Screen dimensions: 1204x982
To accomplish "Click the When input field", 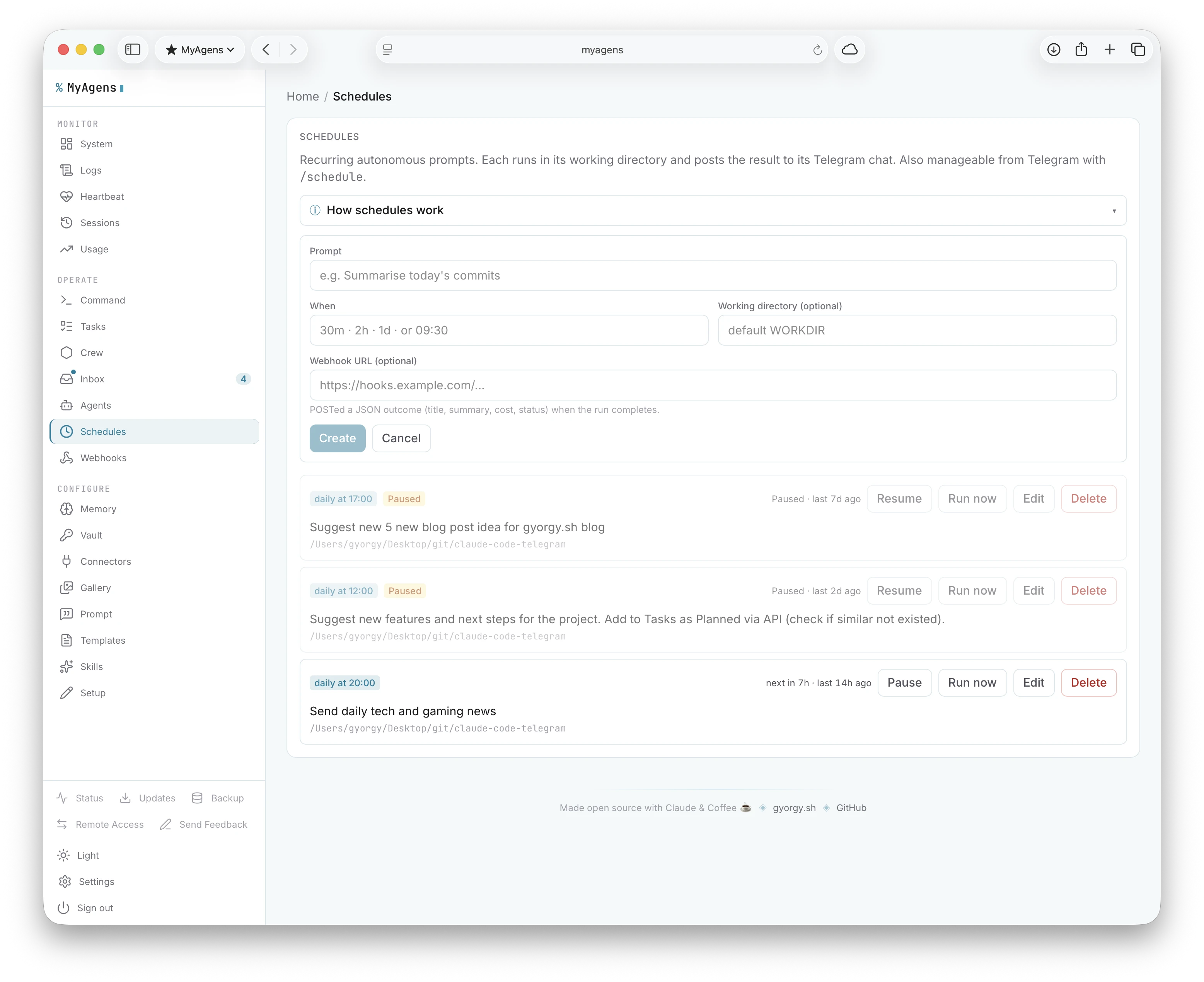I will pos(509,330).
